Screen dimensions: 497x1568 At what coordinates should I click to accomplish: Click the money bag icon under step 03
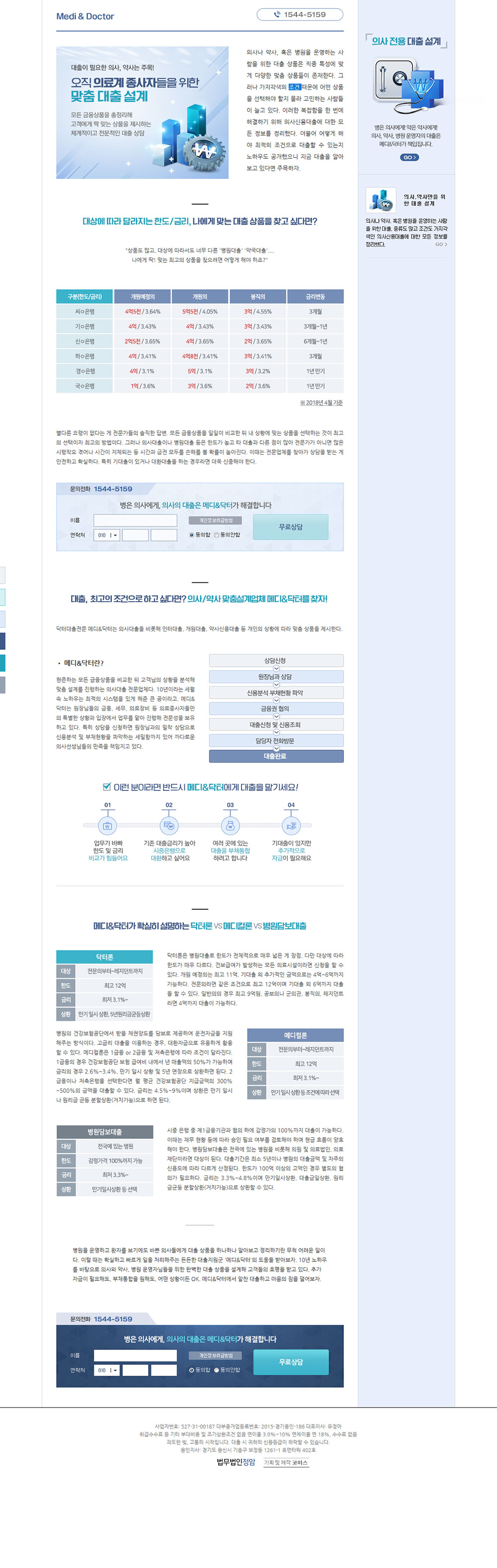point(230,826)
